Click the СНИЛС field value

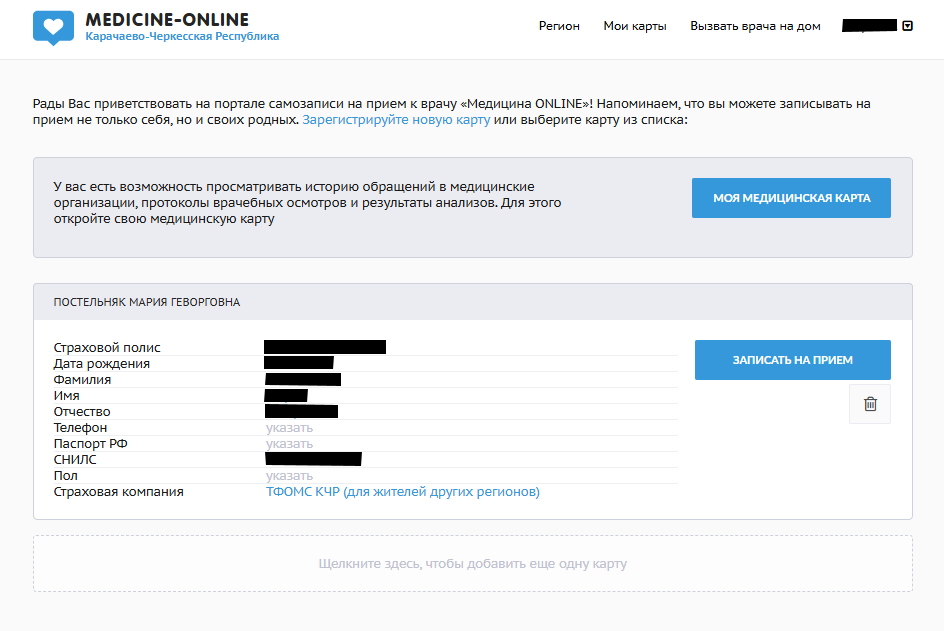[313, 459]
